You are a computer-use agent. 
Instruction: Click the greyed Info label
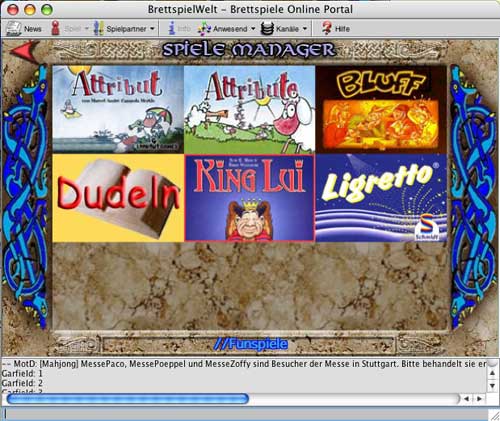[x=184, y=29]
